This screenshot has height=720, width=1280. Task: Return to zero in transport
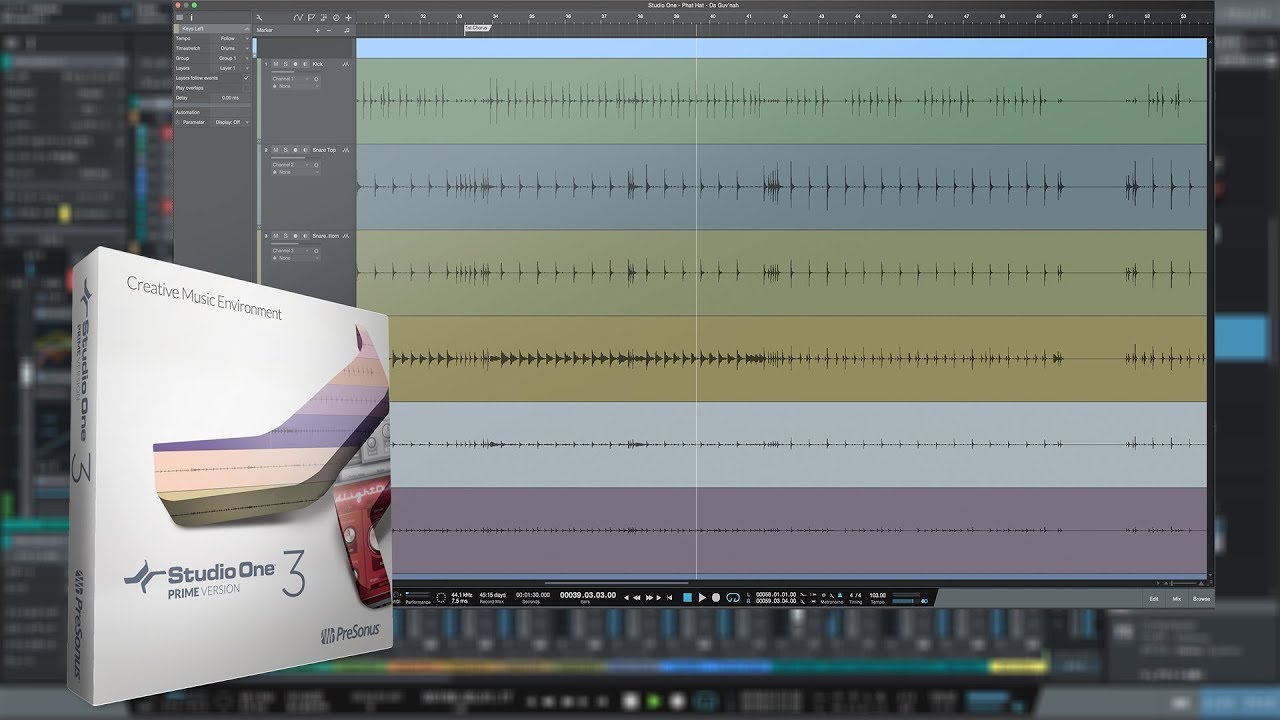point(669,597)
